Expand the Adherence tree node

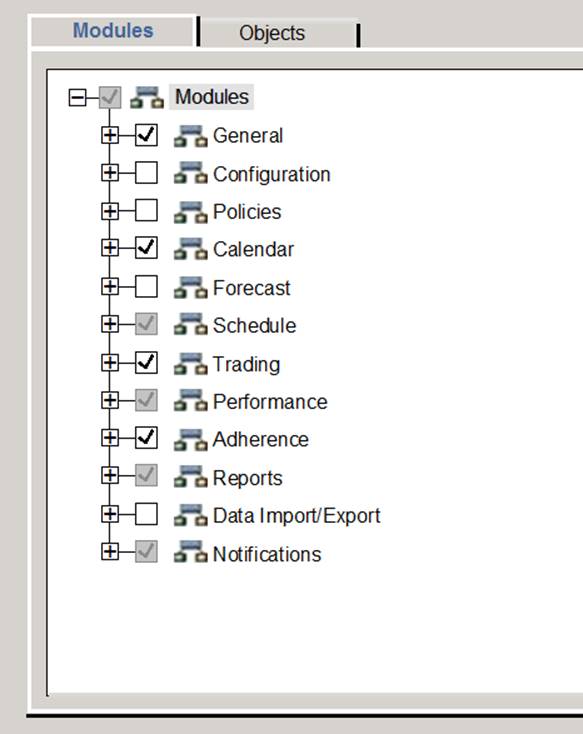coord(110,438)
